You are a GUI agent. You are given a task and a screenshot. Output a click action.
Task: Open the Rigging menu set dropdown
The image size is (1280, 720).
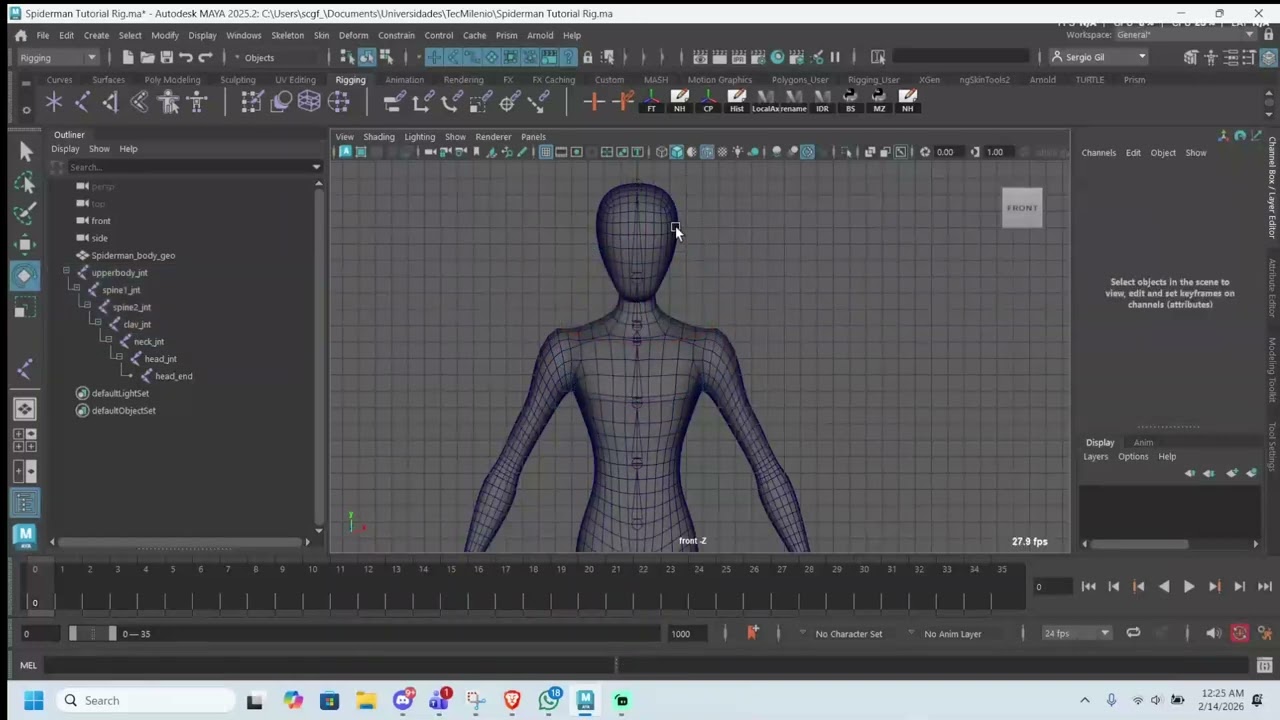pos(58,57)
